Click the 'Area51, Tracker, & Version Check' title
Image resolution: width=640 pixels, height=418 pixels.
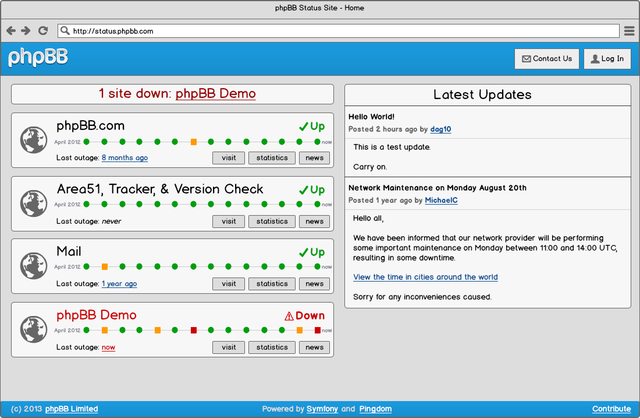(160, 189)
